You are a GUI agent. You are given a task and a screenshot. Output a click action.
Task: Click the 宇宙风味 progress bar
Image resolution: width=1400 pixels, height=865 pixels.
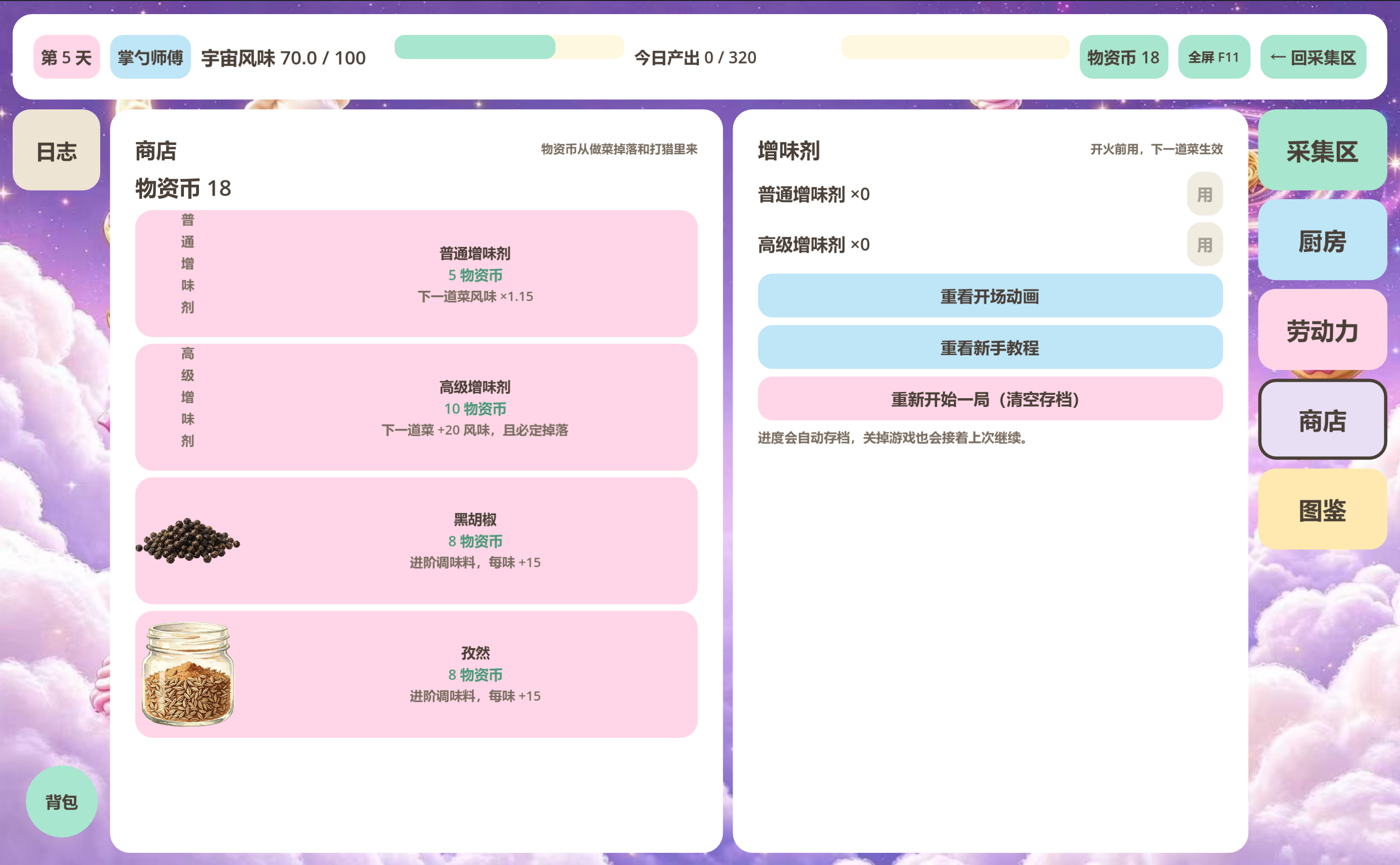[x=509, y=47]
